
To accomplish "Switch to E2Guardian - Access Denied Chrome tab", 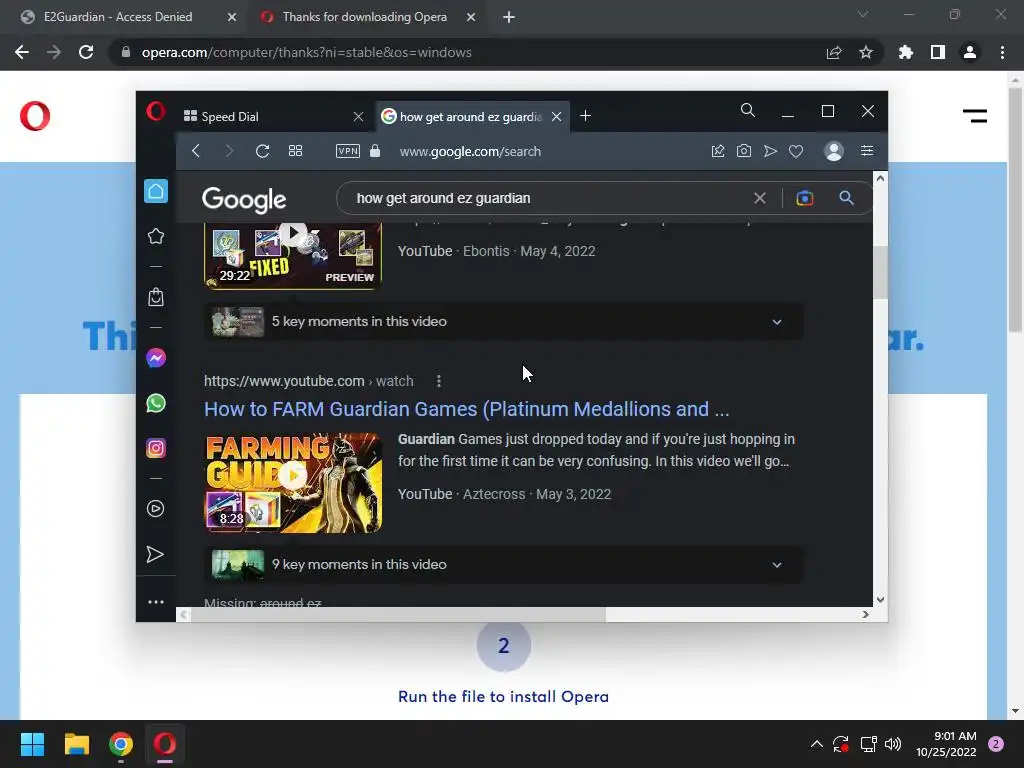I will click(x=118, y=17).
